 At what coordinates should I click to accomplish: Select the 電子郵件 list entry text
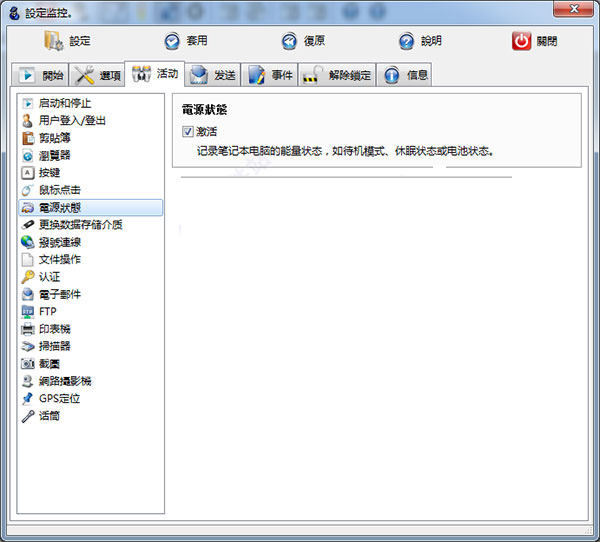coord(60,294)
